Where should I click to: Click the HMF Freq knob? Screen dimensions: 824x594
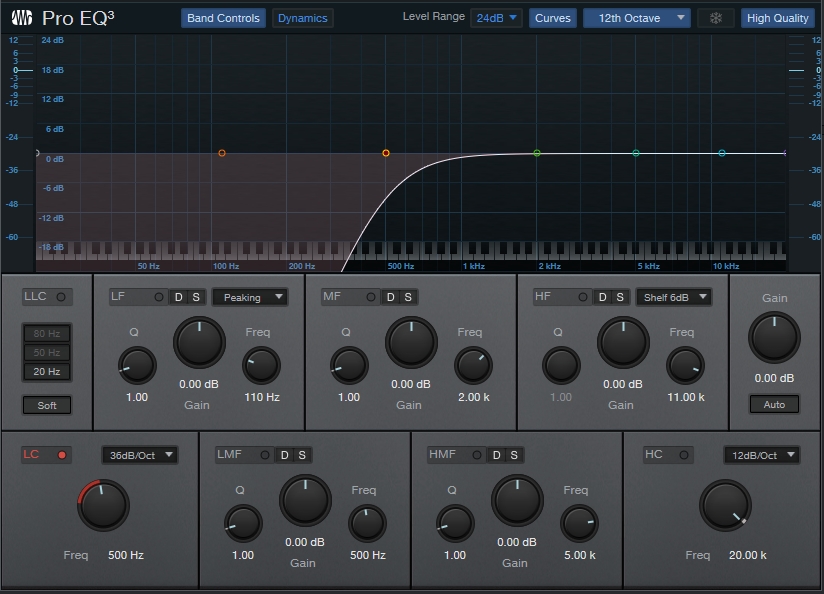coord(579,524)
